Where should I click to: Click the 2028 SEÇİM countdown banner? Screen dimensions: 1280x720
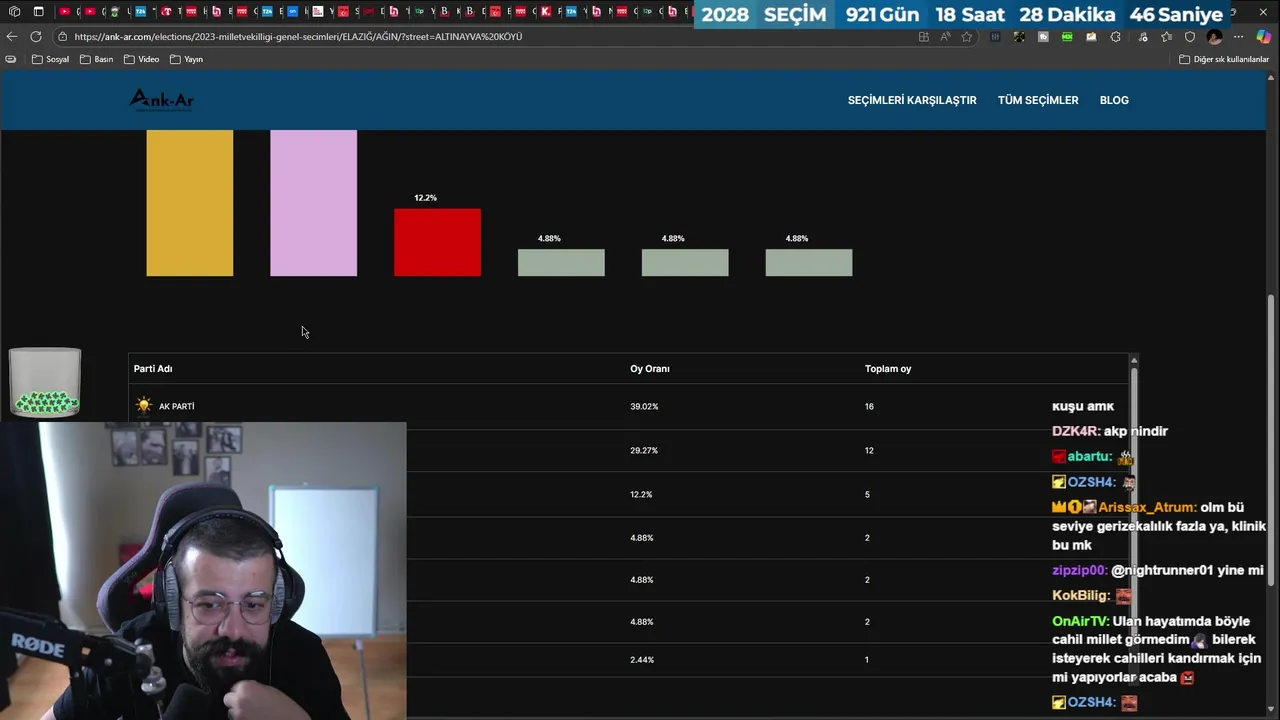click(962, 15)
